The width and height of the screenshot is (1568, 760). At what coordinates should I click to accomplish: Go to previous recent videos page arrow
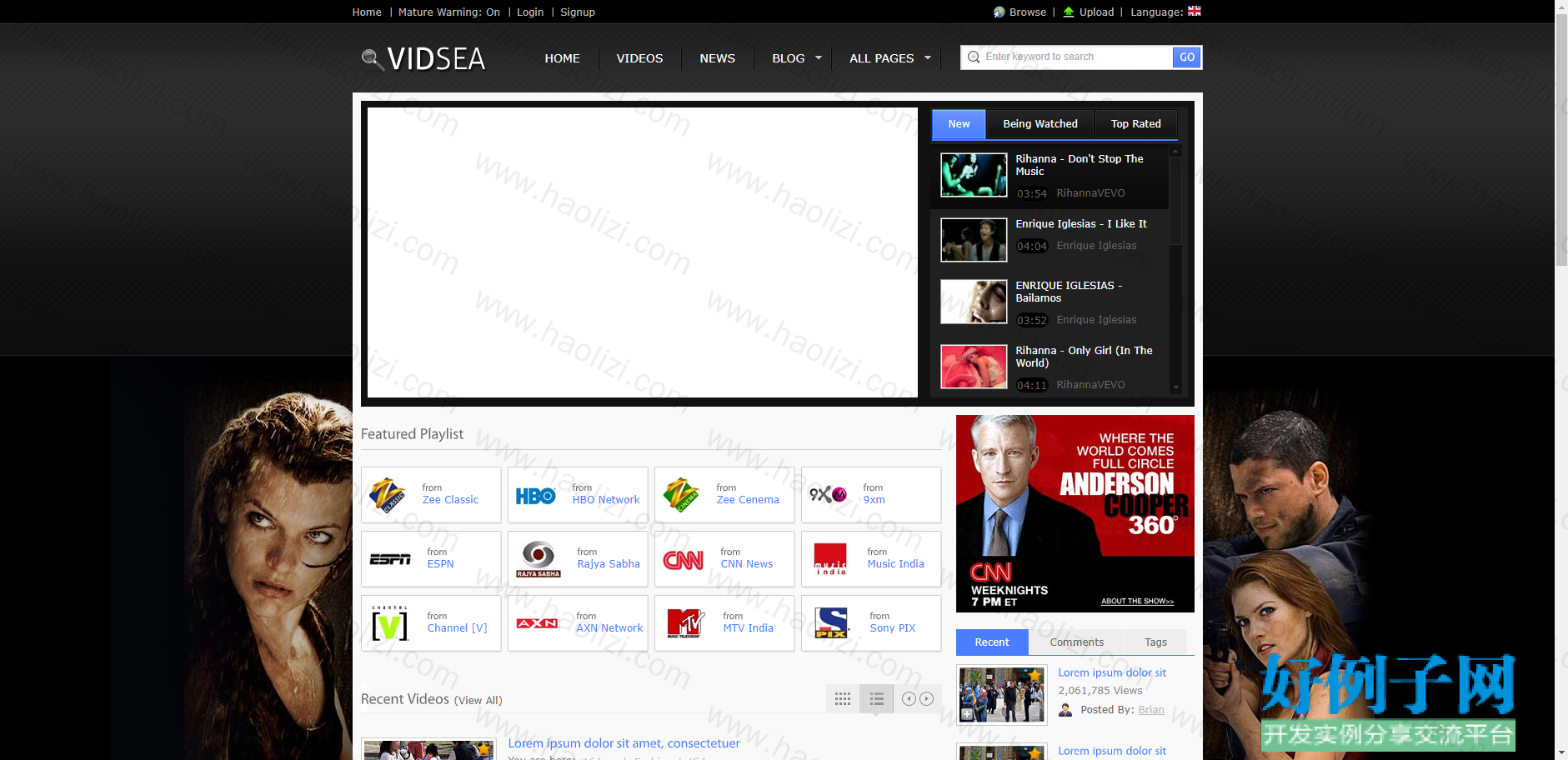pos(909,699)
